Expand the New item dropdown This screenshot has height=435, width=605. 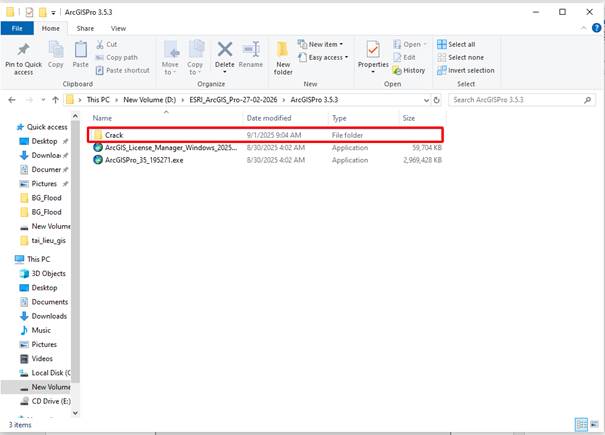pos(323,44)
